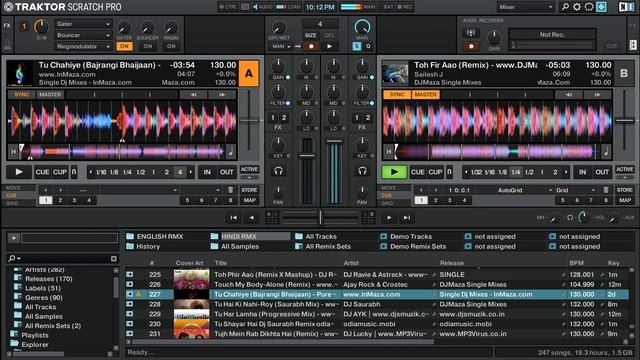Jump to next cue point on Deck B

[436, 190]
